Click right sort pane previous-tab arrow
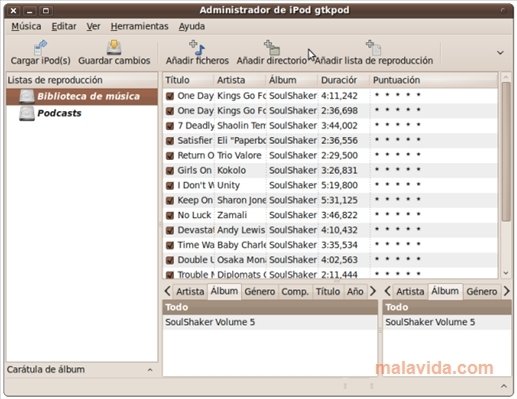 (387, 291)
